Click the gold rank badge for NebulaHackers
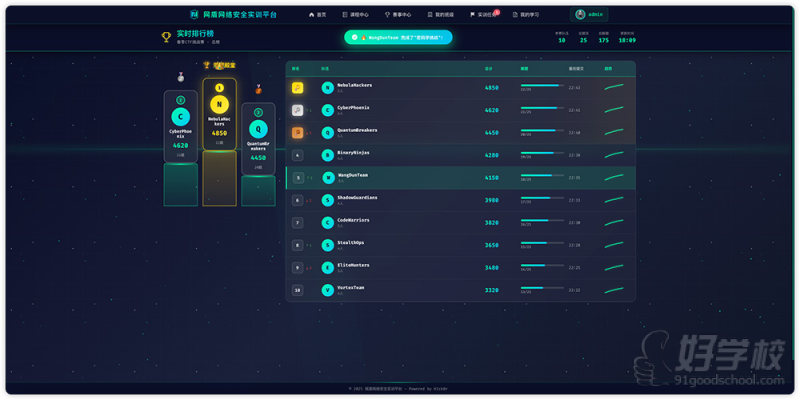This screenshot has width=800, height=400. 298,88
